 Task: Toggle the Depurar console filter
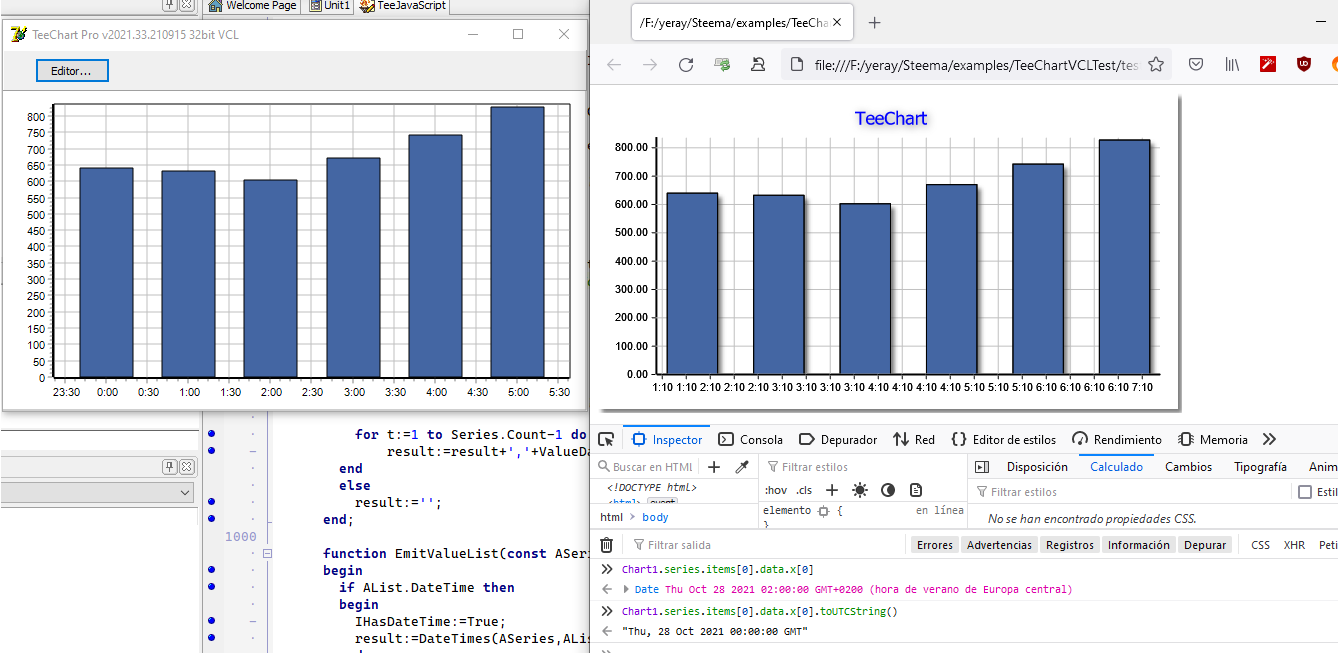[1205, 545]
